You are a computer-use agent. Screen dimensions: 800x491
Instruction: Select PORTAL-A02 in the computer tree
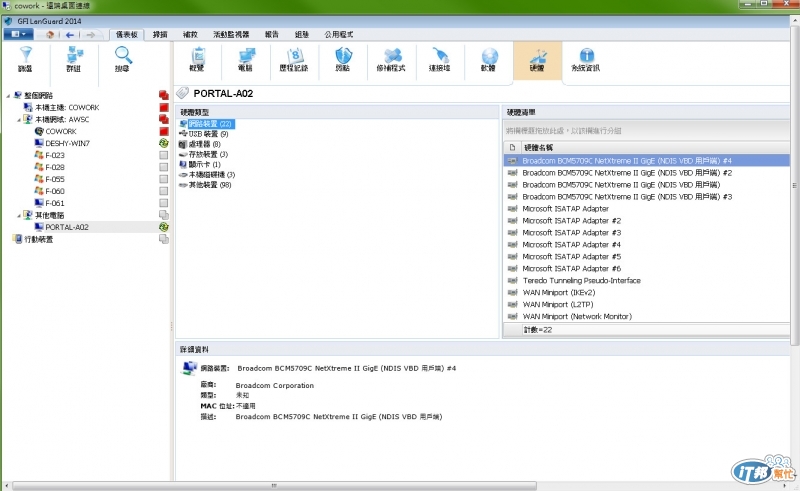(67, 227)
